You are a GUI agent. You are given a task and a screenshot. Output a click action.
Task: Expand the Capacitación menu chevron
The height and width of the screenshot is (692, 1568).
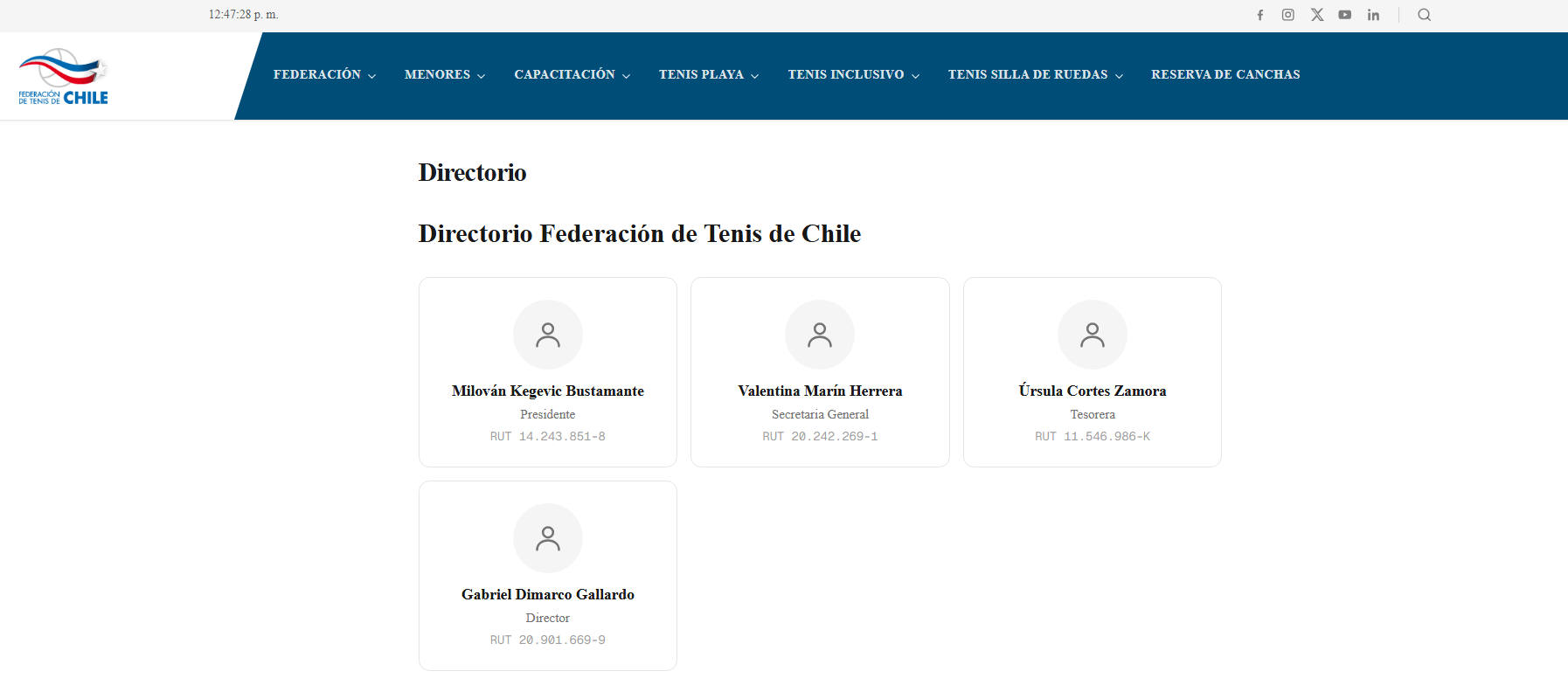627,76
